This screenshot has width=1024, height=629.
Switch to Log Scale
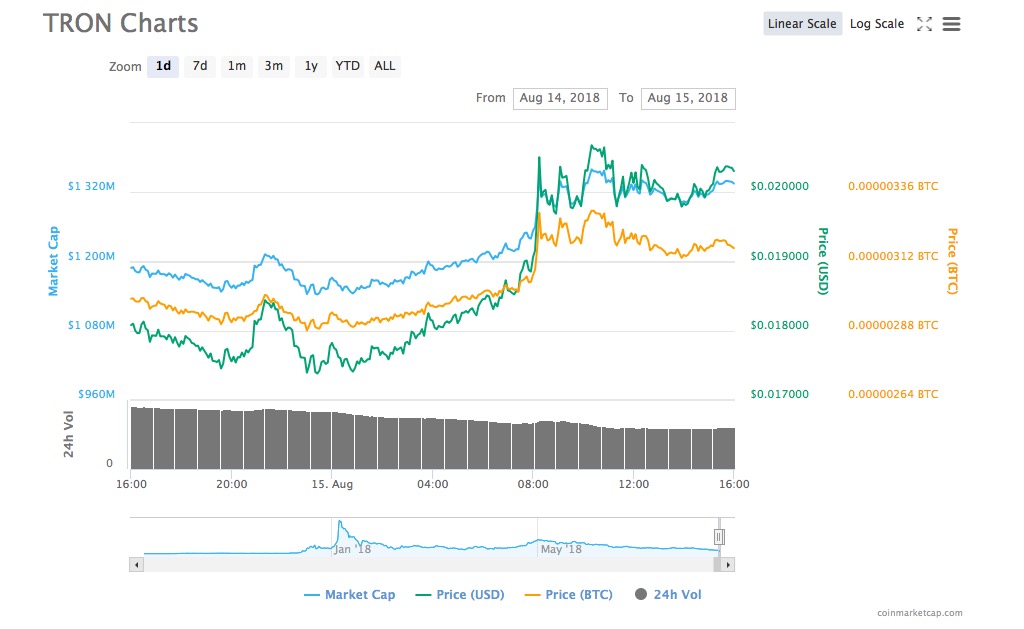click(x=876, y=24)
